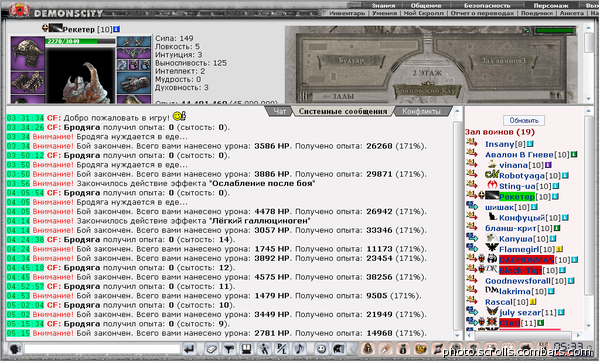Click system messages scroll up arrow
Screen dimensions: 600x362
click(457, 111)
